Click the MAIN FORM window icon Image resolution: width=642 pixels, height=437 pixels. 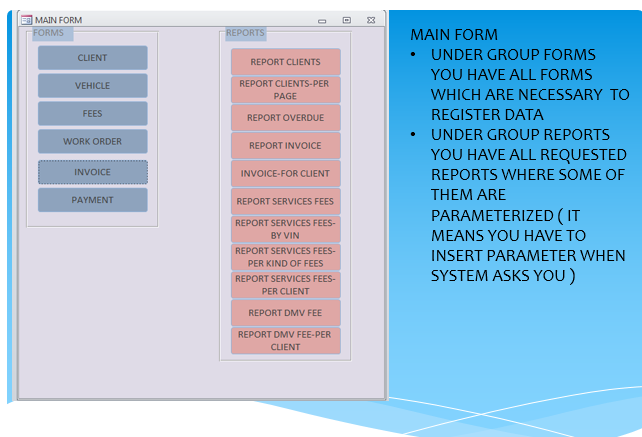pyautogui.click(x=26, y=20)
